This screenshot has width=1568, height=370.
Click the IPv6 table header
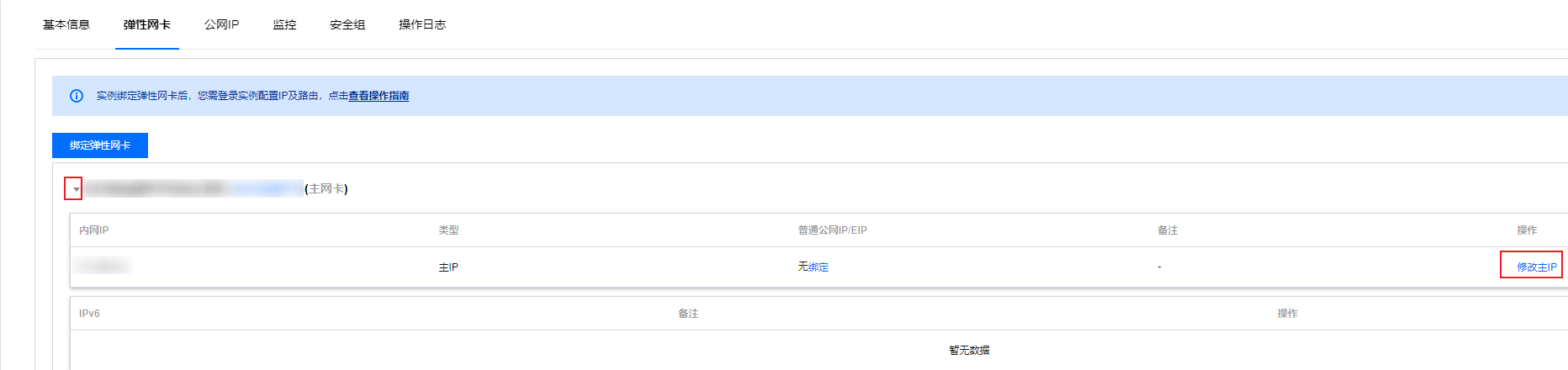89,313
